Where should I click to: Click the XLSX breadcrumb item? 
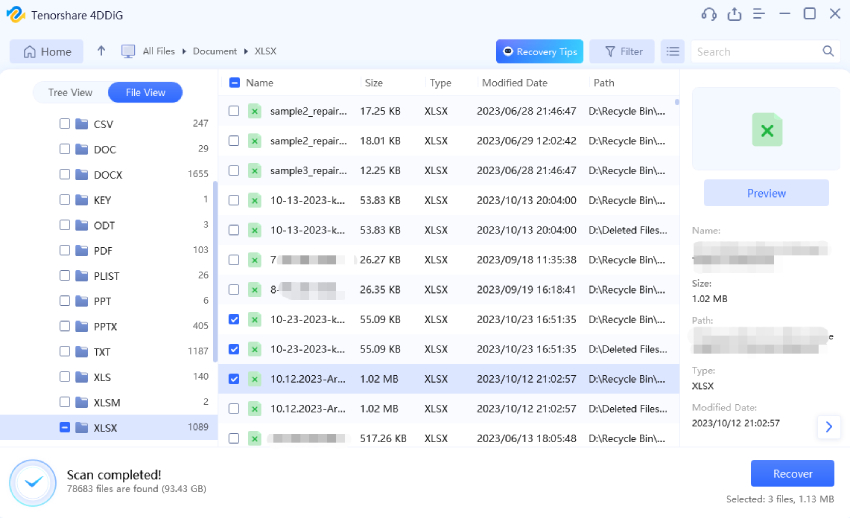266,51
